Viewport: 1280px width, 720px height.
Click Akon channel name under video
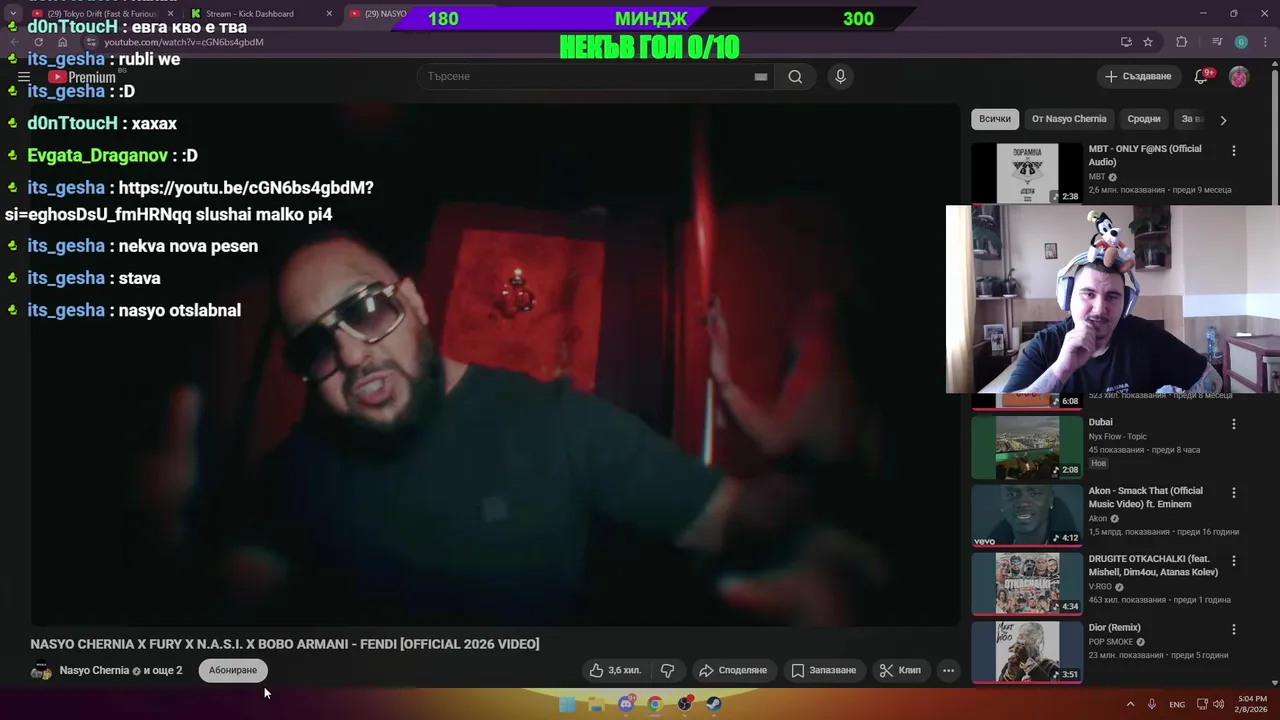pyautogui.click(x=1098, y=518)
